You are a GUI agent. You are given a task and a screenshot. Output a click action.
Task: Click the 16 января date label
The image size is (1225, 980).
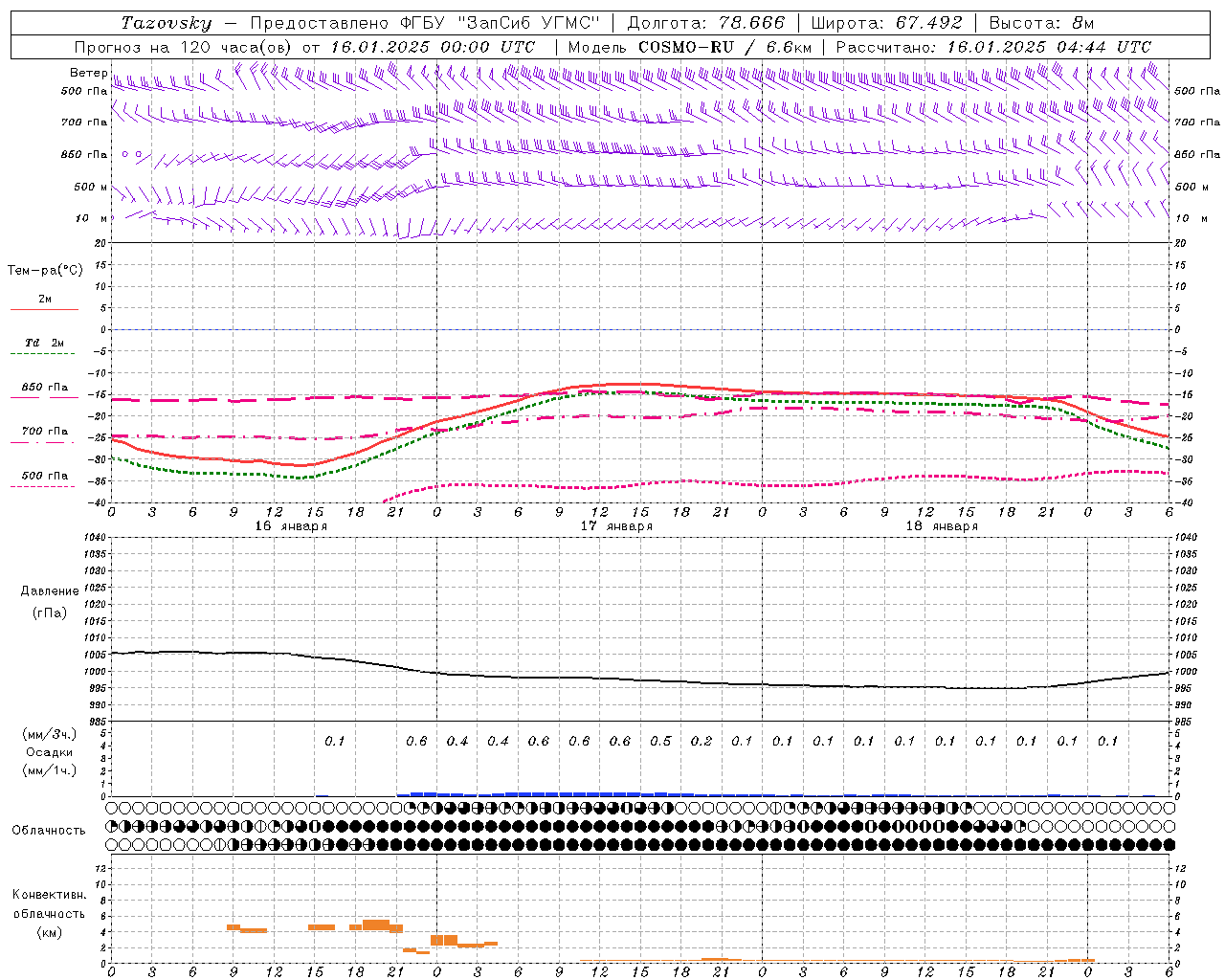[x=291, y=526]
